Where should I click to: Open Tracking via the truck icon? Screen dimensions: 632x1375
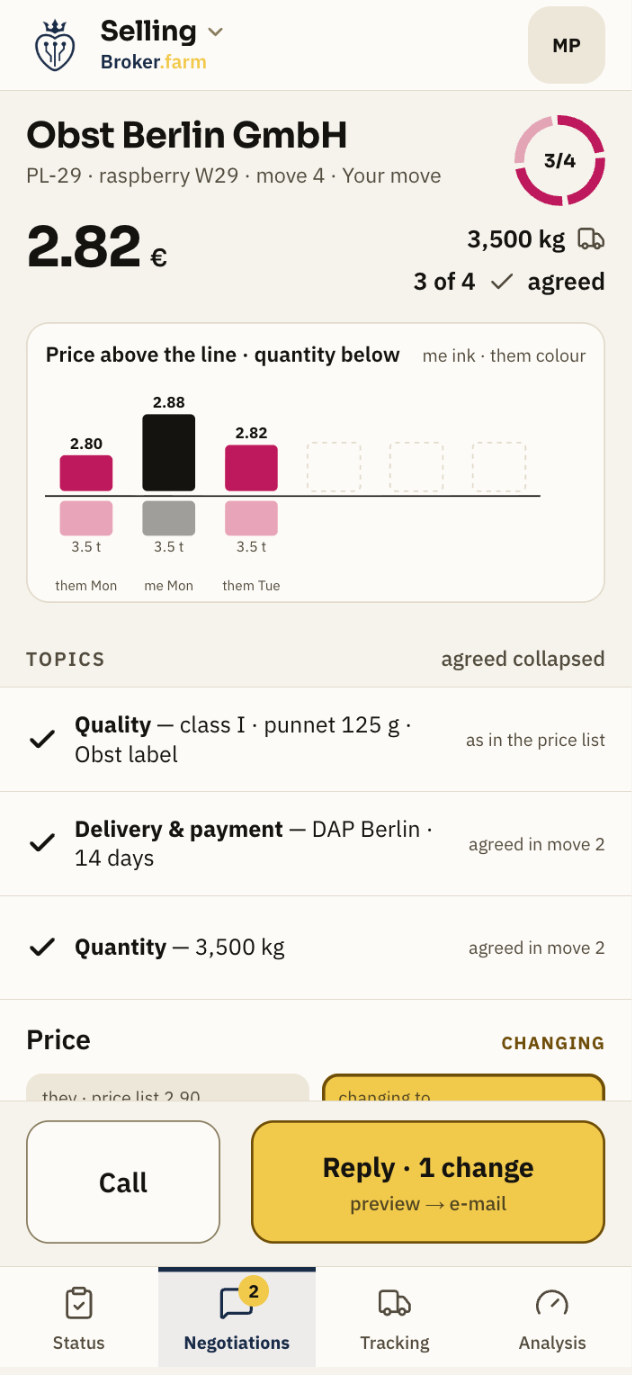coord(394,1303)
